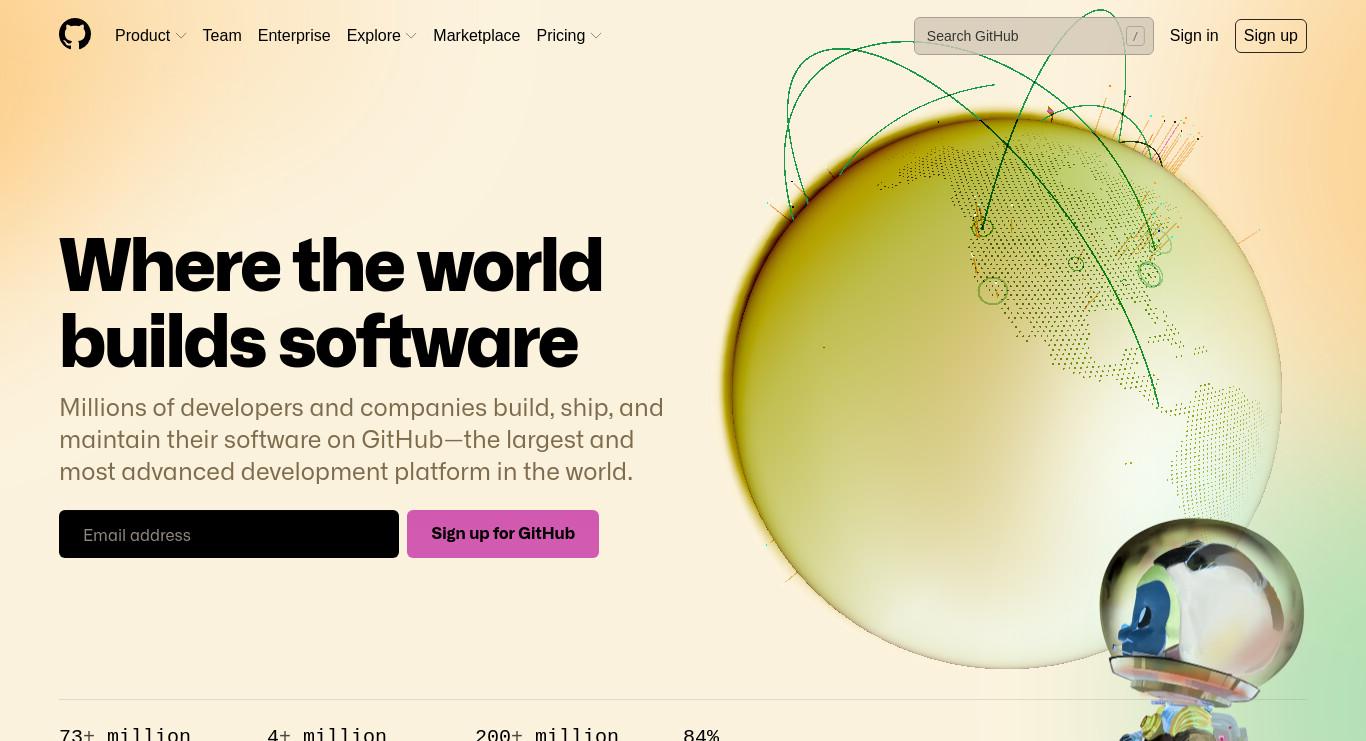Click the Email address input field
Screen dimensions: 1366x741
(229, 534)
